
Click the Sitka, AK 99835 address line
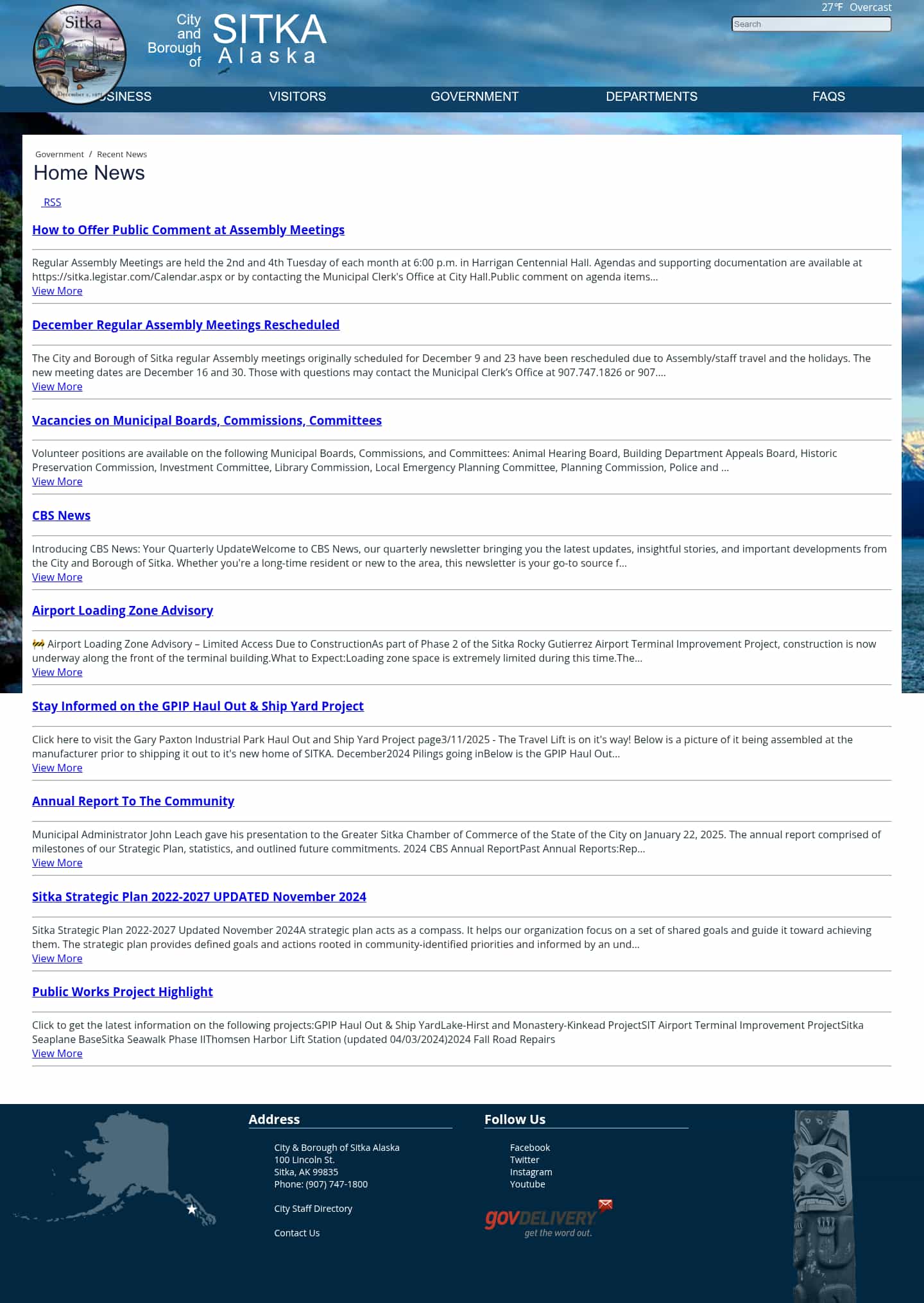coord(306,1172)
